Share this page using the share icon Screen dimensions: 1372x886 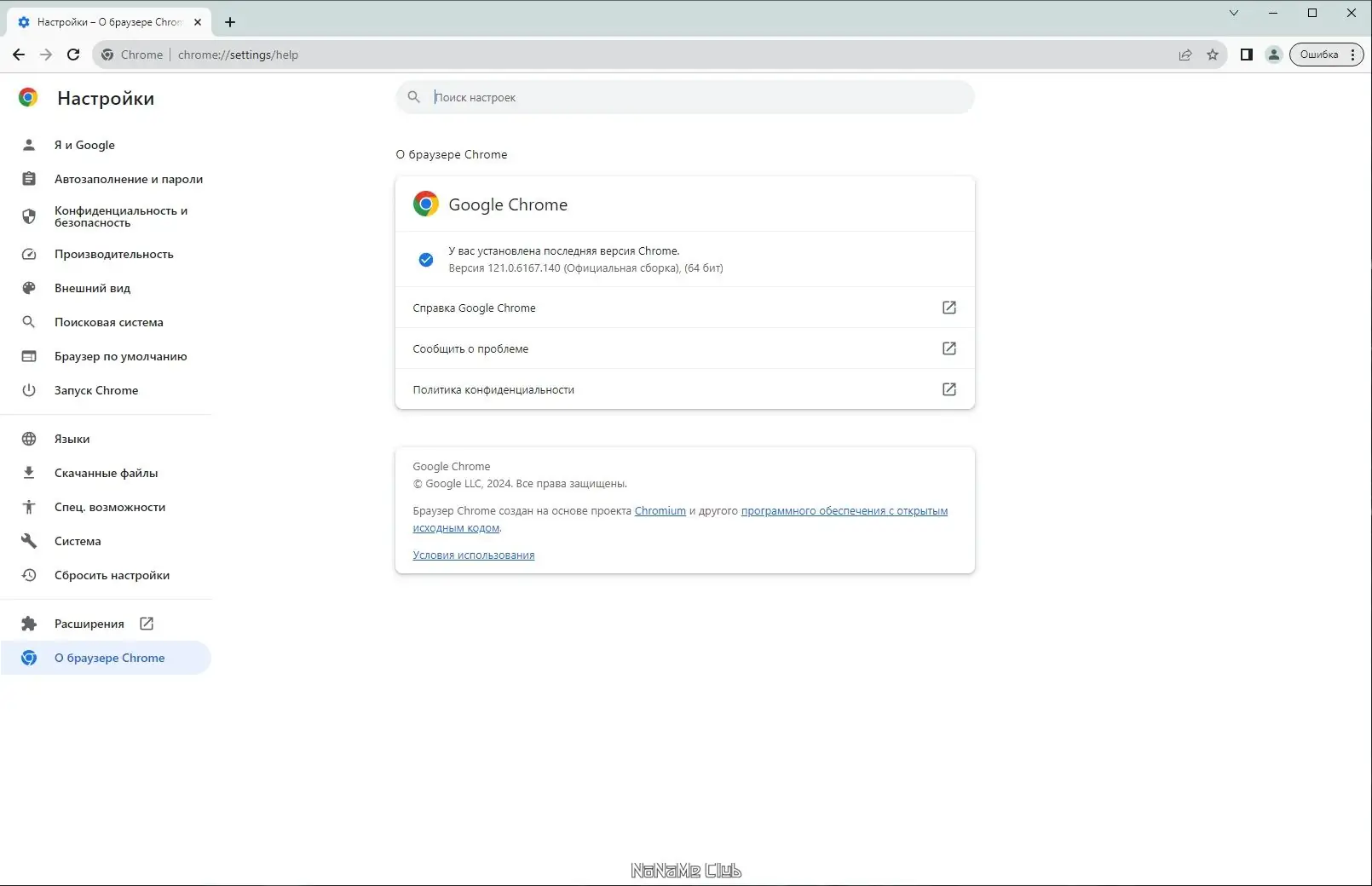1185,55
